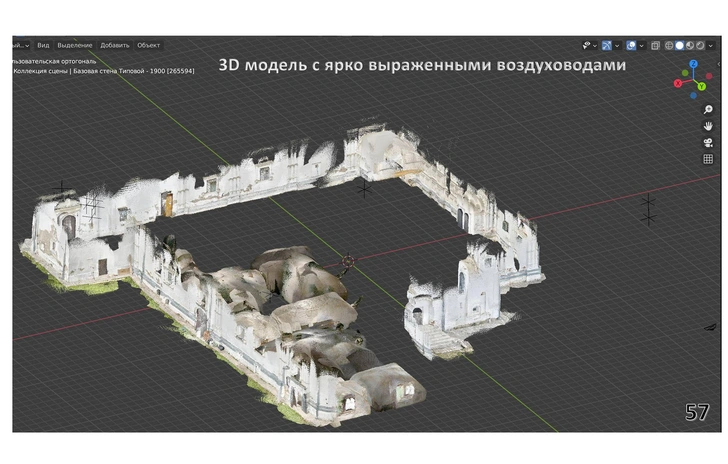Open the shading options dropdown arrow
The width and height of the screenshot is (728, 464).
click(710, 46)
